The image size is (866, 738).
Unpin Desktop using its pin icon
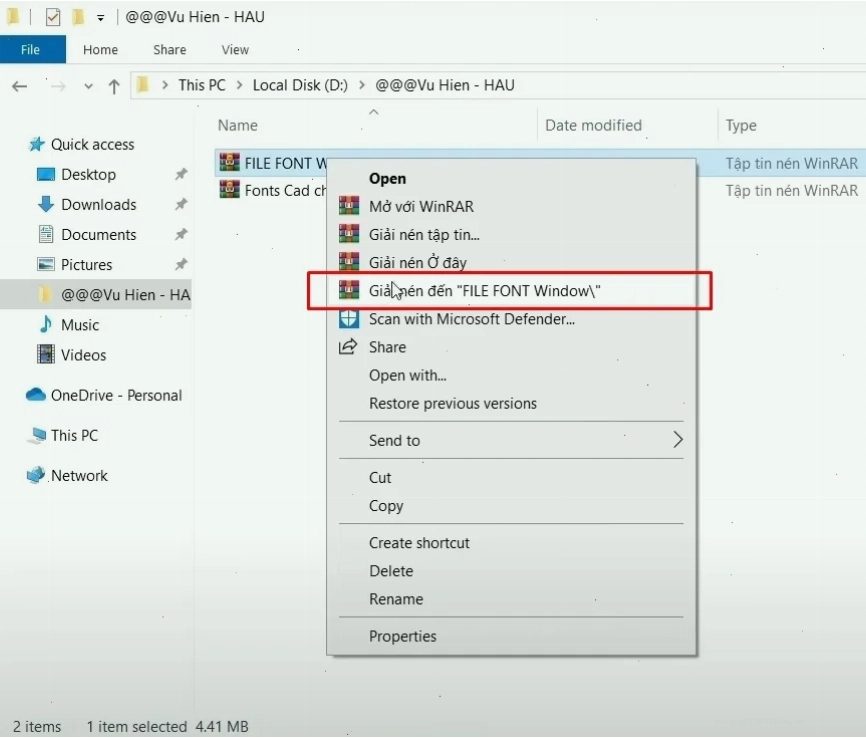[x=181, y=175]
